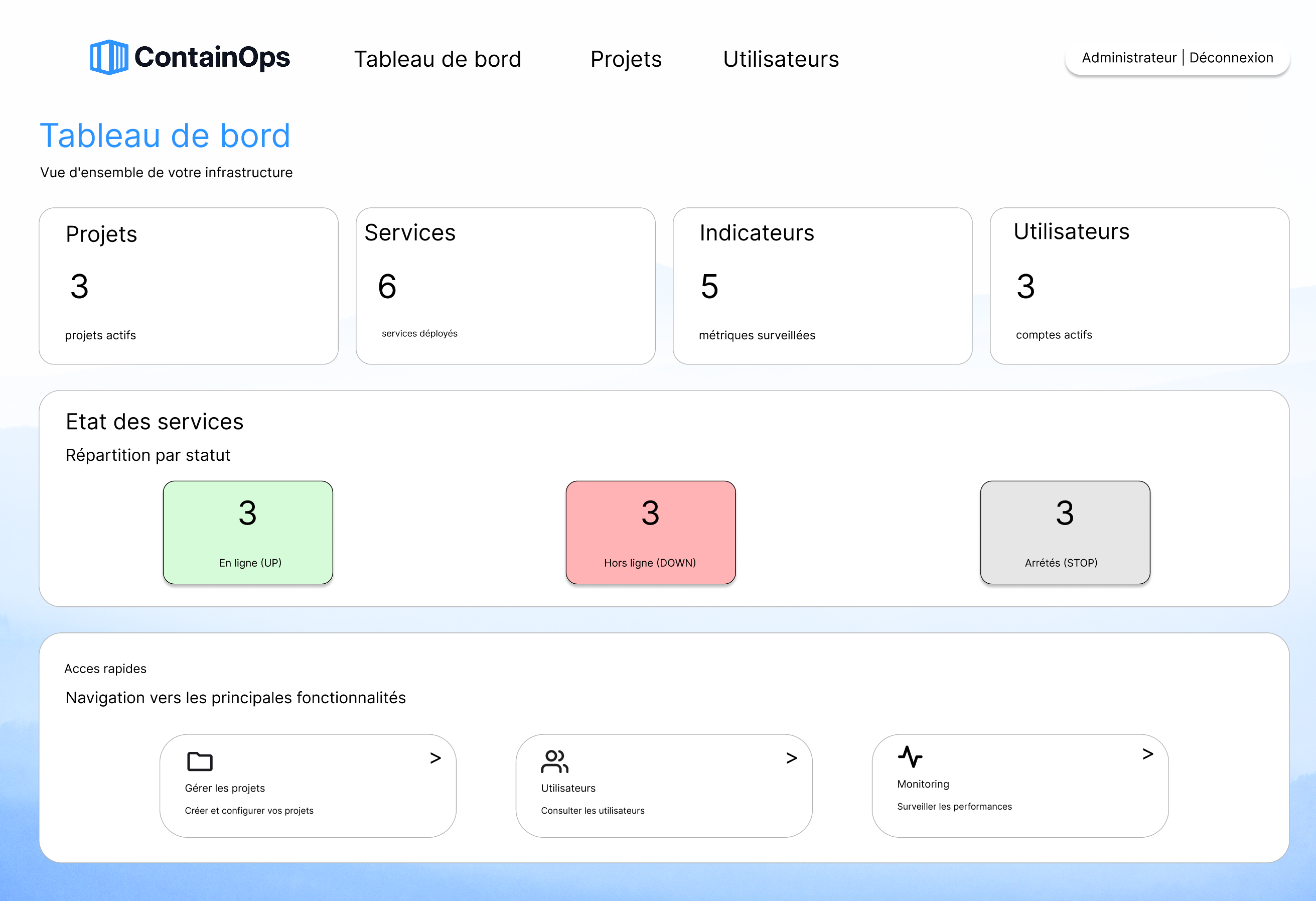The height and width of the screenshot is (901, 1316).
Task: Click the Créer et configurer vos projets text
Action: click(248, 810)
